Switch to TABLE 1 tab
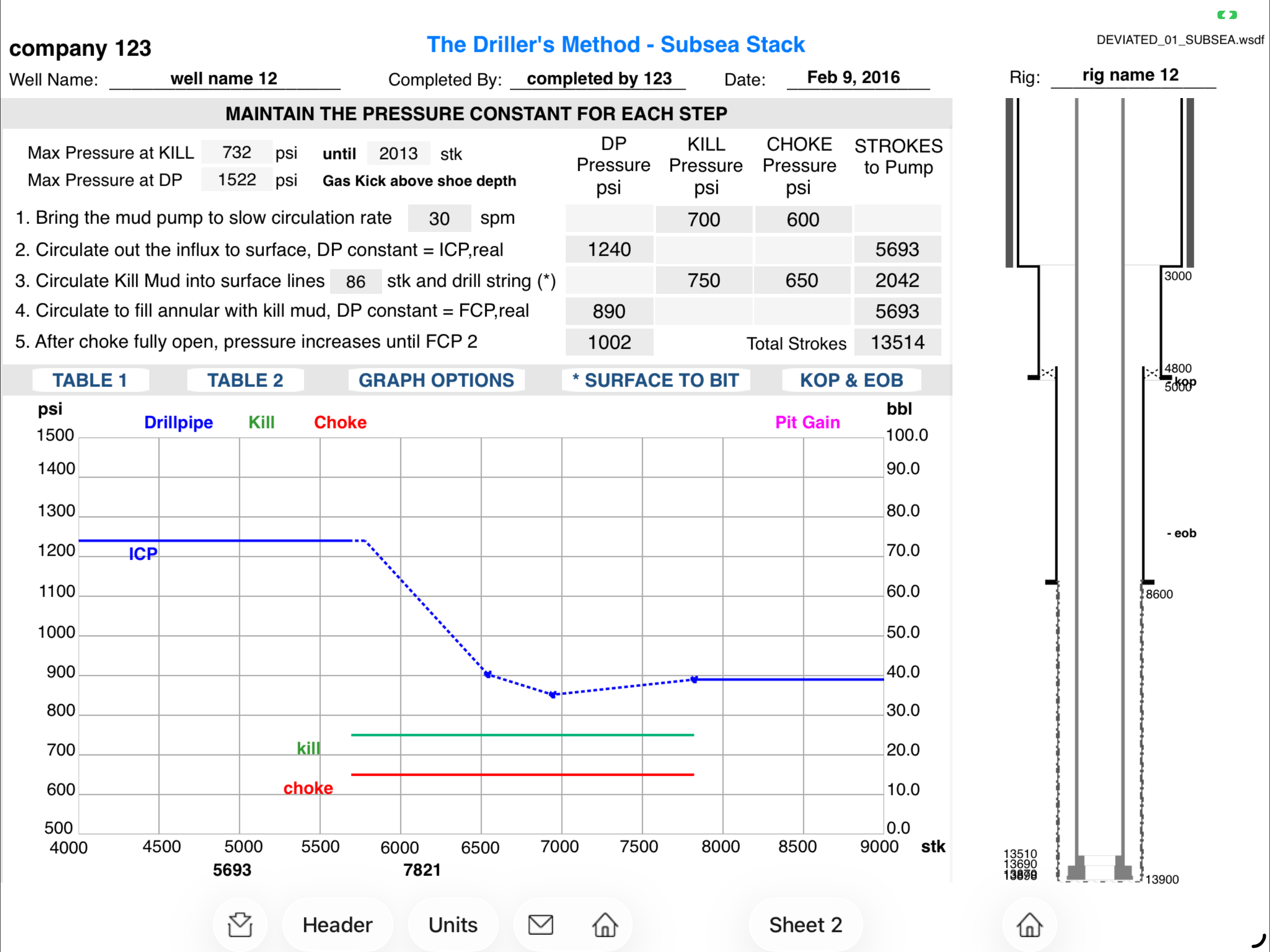Viewport: 1270px width, 952px height. pyautogui.click(x=90, y=380)
